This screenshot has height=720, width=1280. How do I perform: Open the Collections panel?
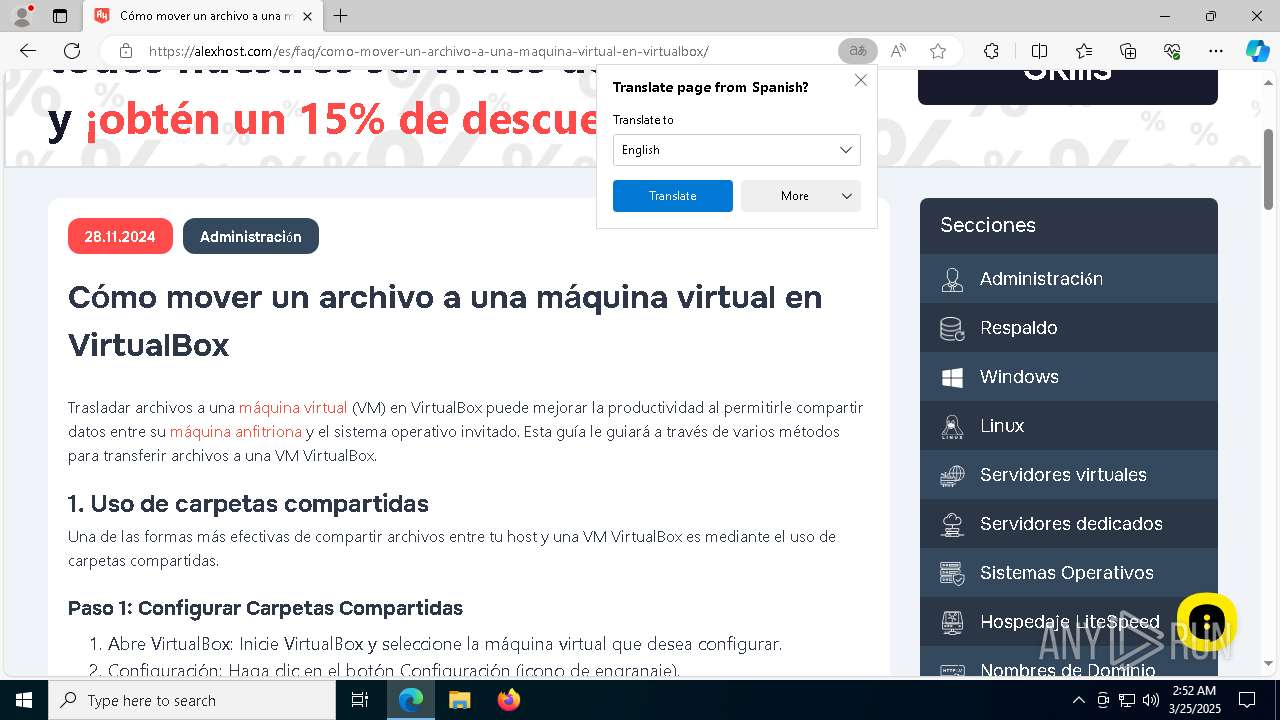point(1128,51)
